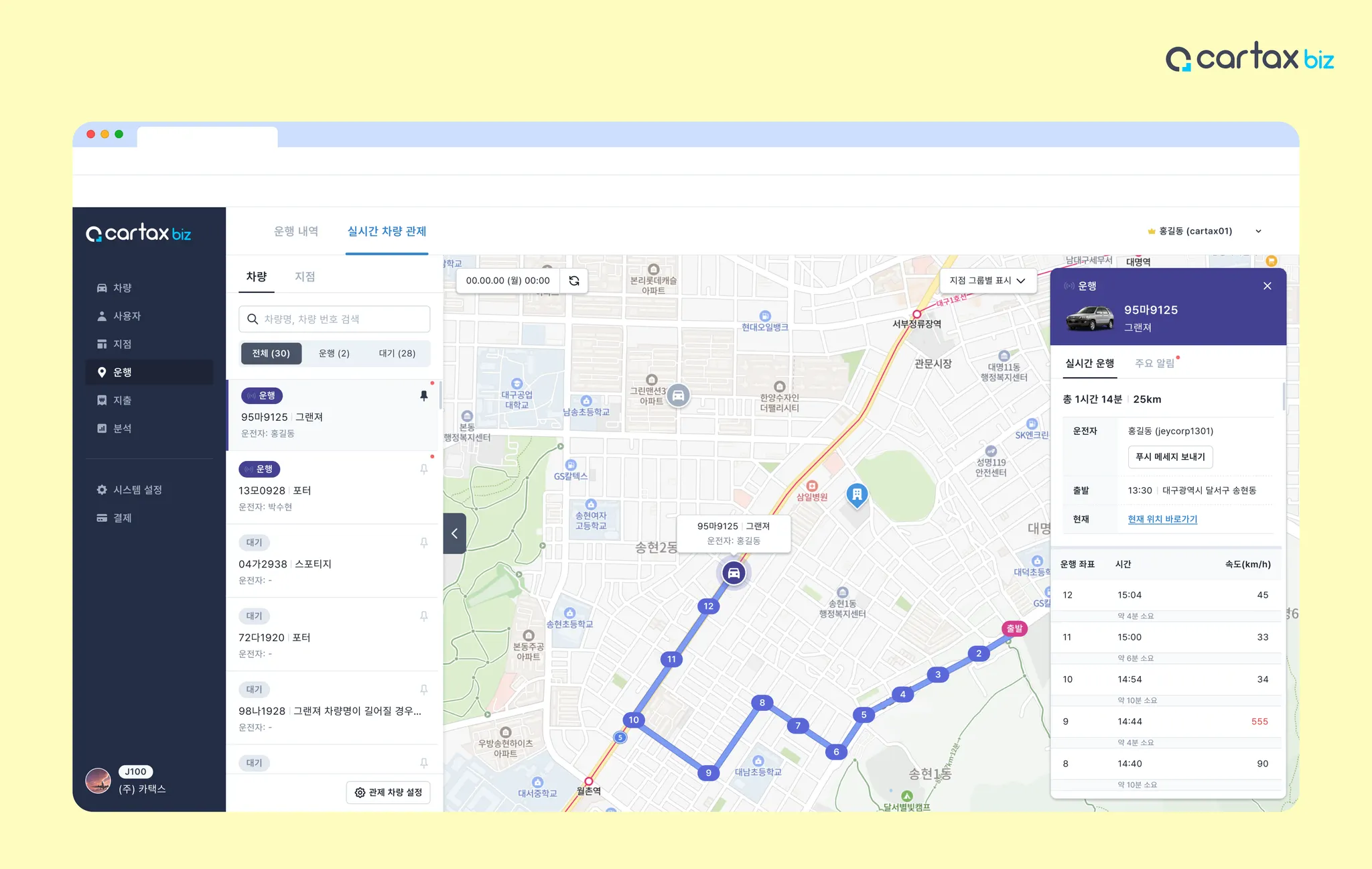Go to 분석 in the sidebar

point(122,428)
